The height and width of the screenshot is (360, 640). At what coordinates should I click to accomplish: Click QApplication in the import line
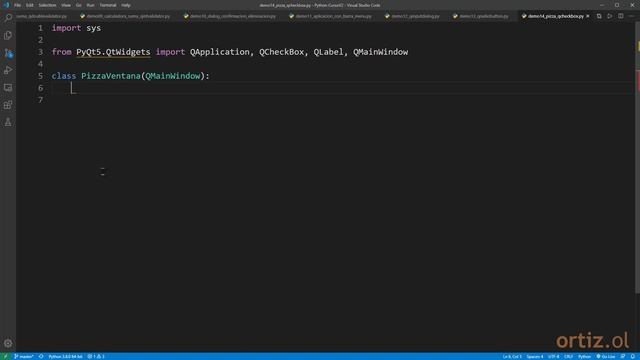click(x=220, y=52)
